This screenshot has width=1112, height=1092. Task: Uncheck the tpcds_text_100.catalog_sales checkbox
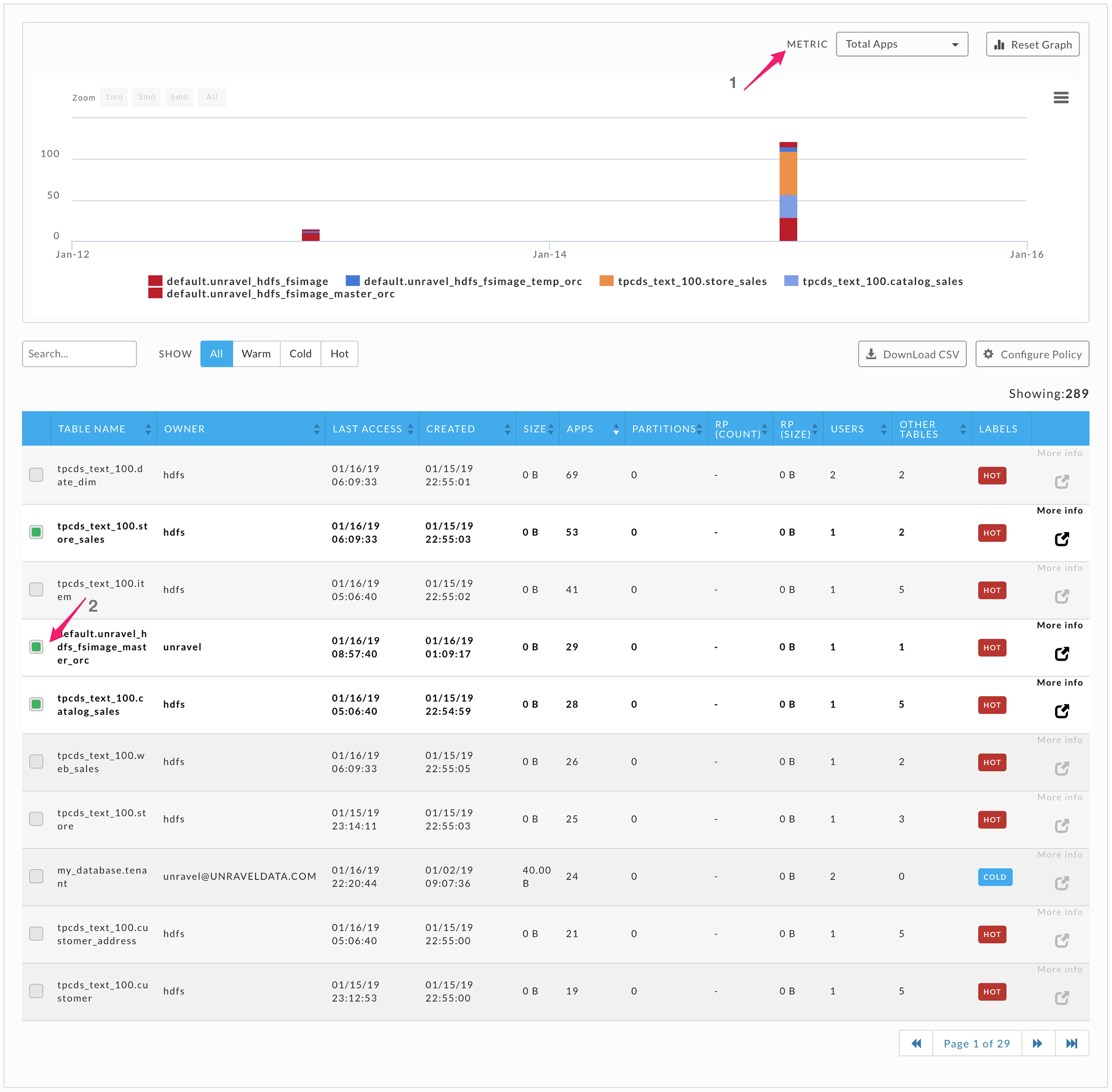point(36,704)
